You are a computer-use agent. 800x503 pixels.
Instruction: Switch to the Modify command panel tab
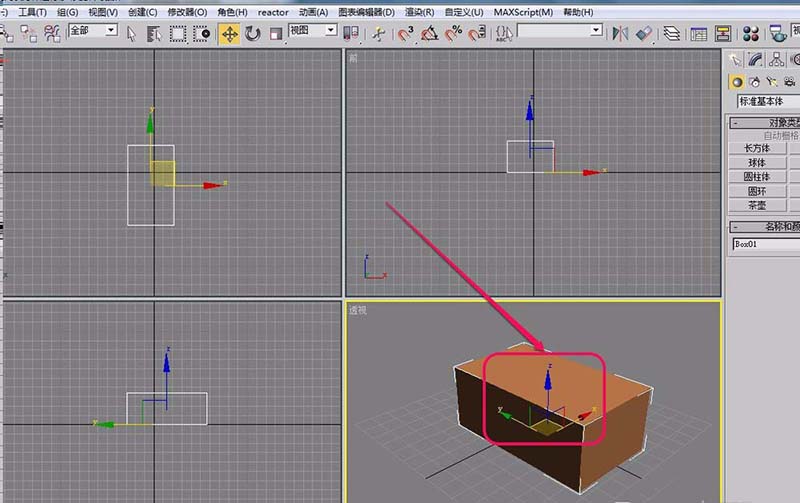756,60
